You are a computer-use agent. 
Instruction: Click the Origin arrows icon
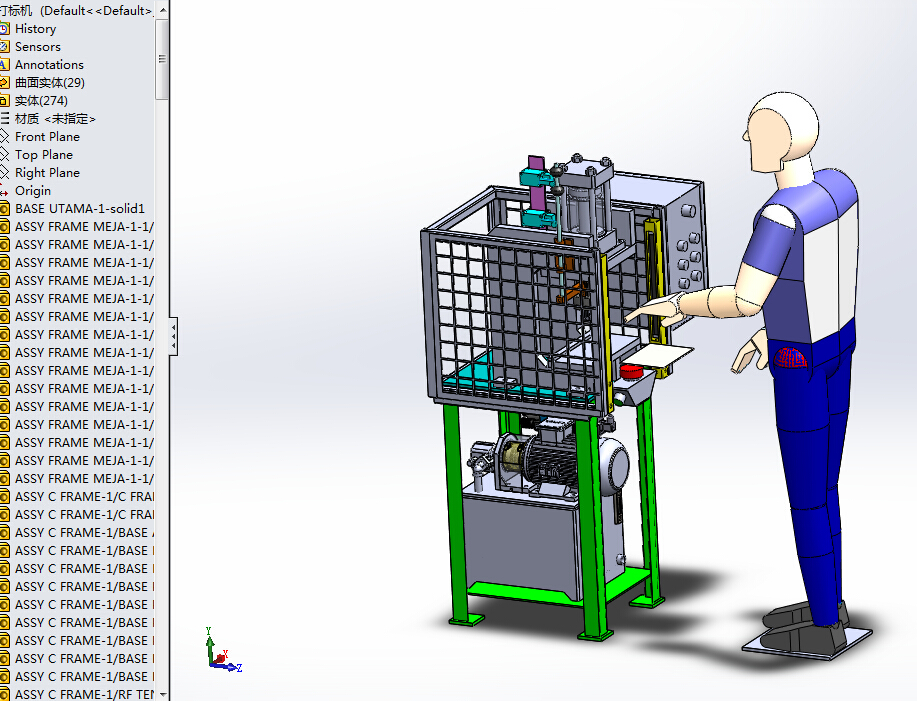coord(4,191)
